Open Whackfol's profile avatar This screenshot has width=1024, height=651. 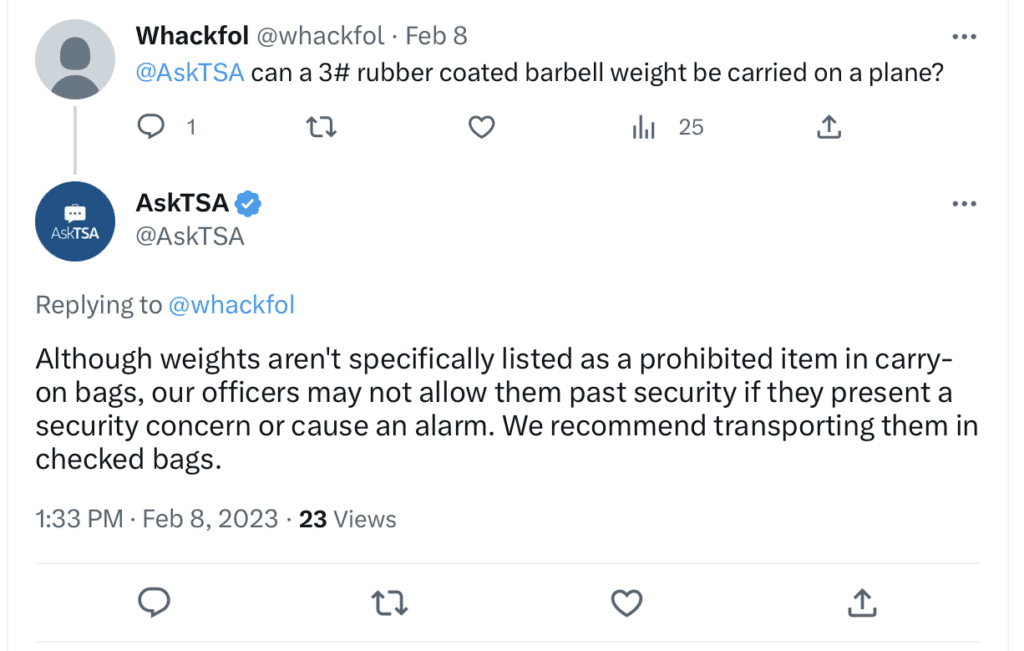(x=75, y=59)
